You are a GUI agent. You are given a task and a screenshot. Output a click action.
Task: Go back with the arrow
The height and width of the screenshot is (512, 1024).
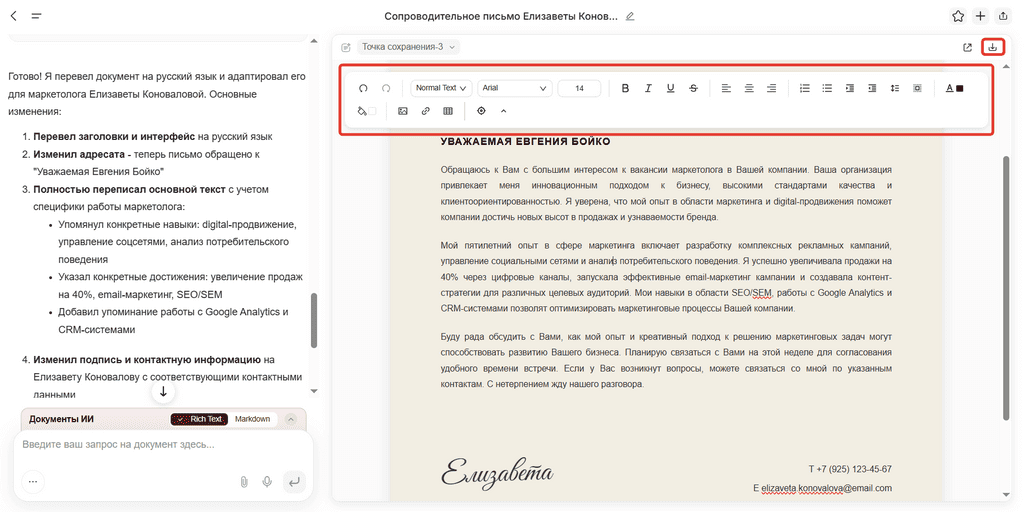(x=14, y=16)
